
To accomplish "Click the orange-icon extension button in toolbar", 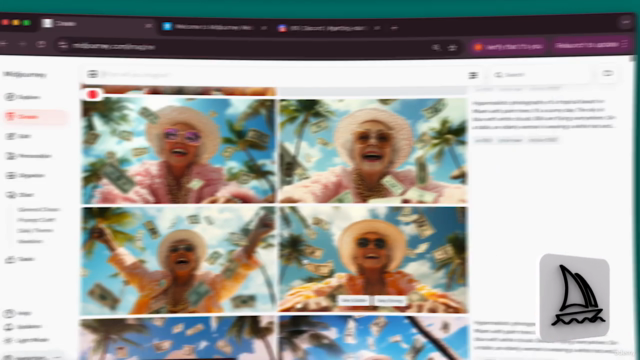I will tap(508, 47).
